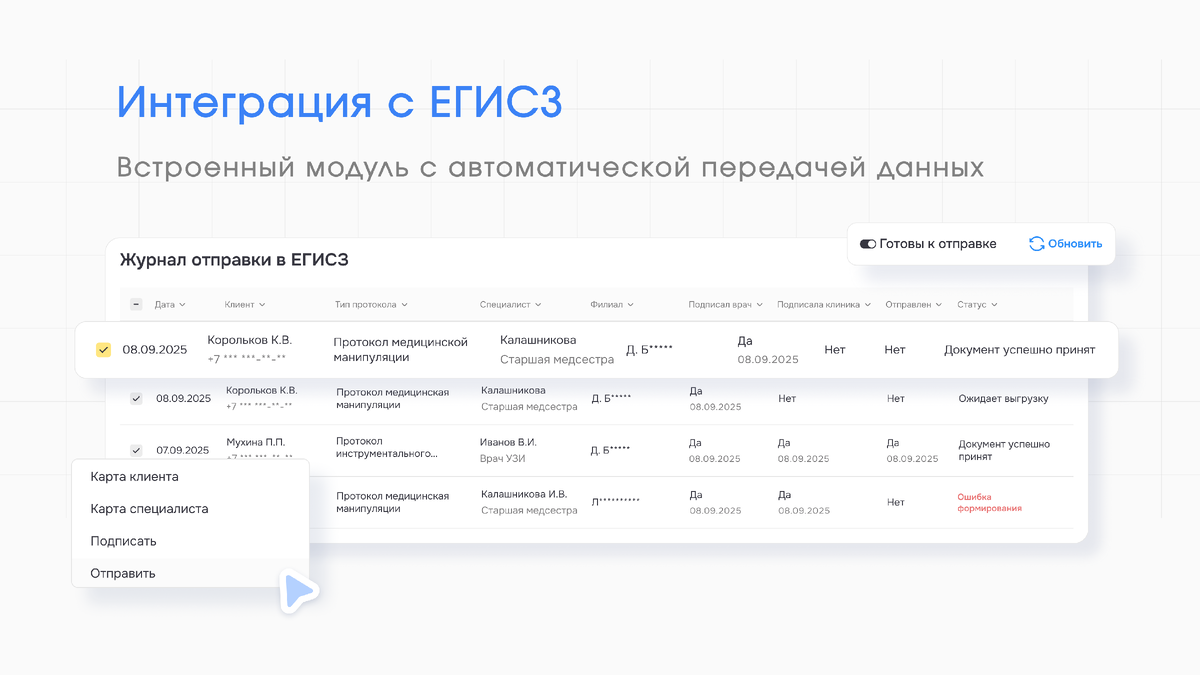Uncheck the yellow checkbox in highlighted row
Screen dimensions: 1200x675
coord(103,350)
